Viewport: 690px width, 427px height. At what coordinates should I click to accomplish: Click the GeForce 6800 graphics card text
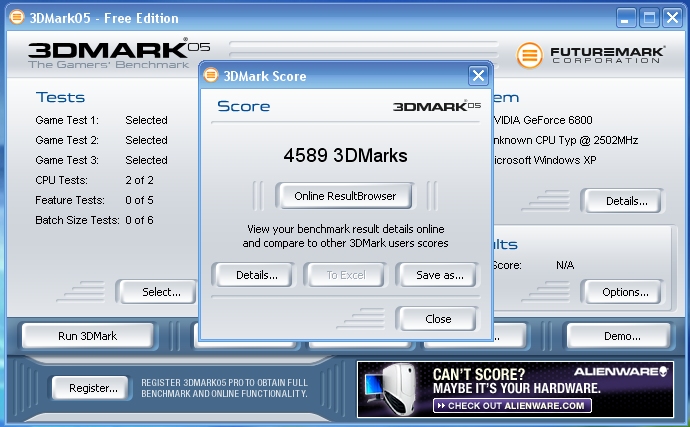click(x=543, y=120)
